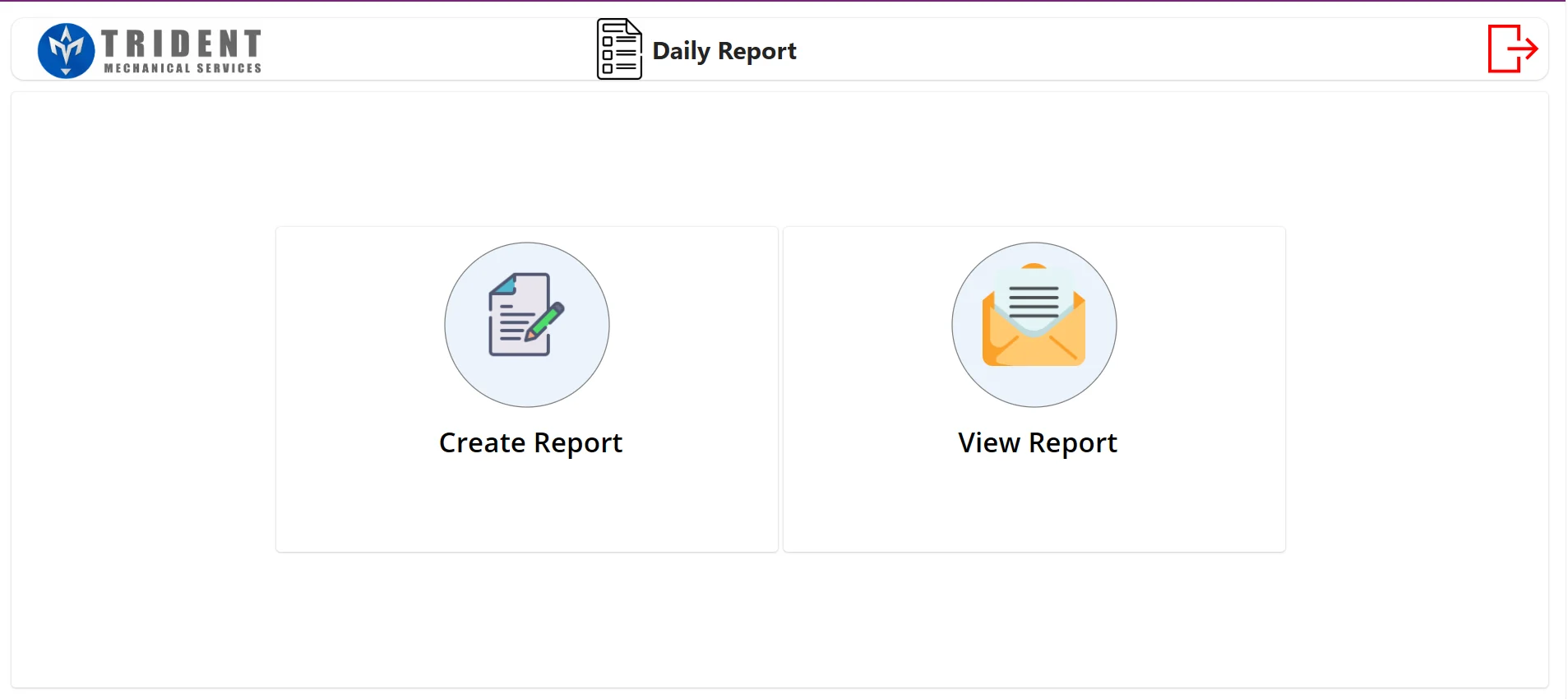This screenshot has width=1568, height=699.
Task: Click the lined letter inside the envelope
Action: click(x=1034, y=300)
